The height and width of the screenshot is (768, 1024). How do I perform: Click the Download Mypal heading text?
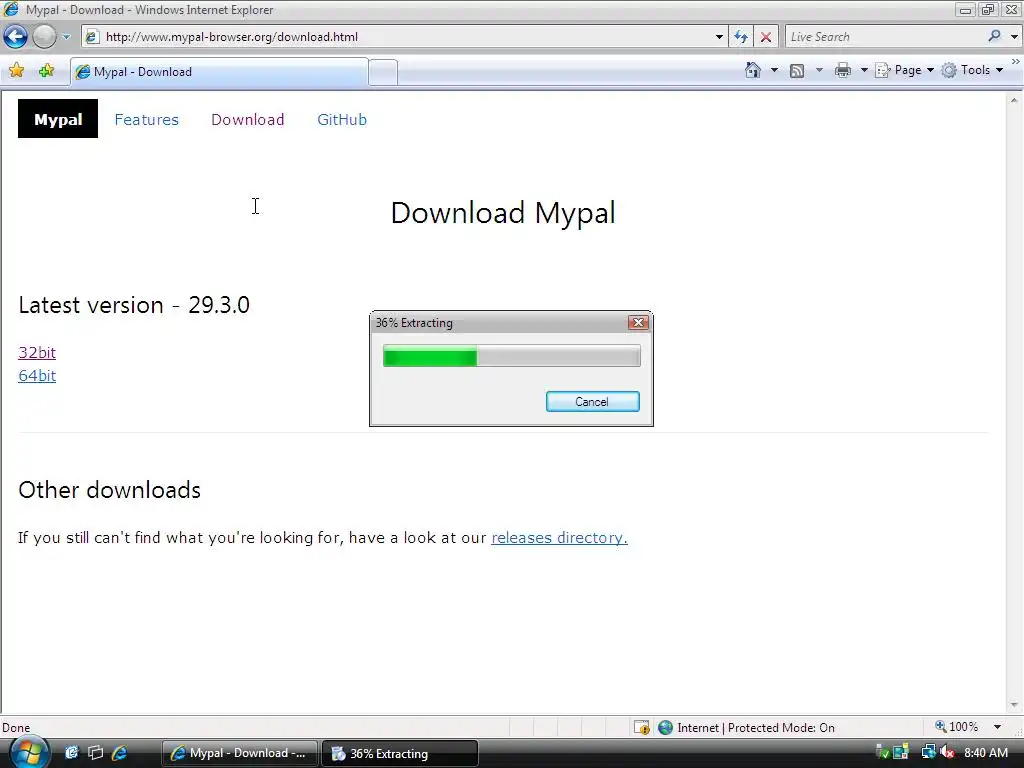(503, 213)
